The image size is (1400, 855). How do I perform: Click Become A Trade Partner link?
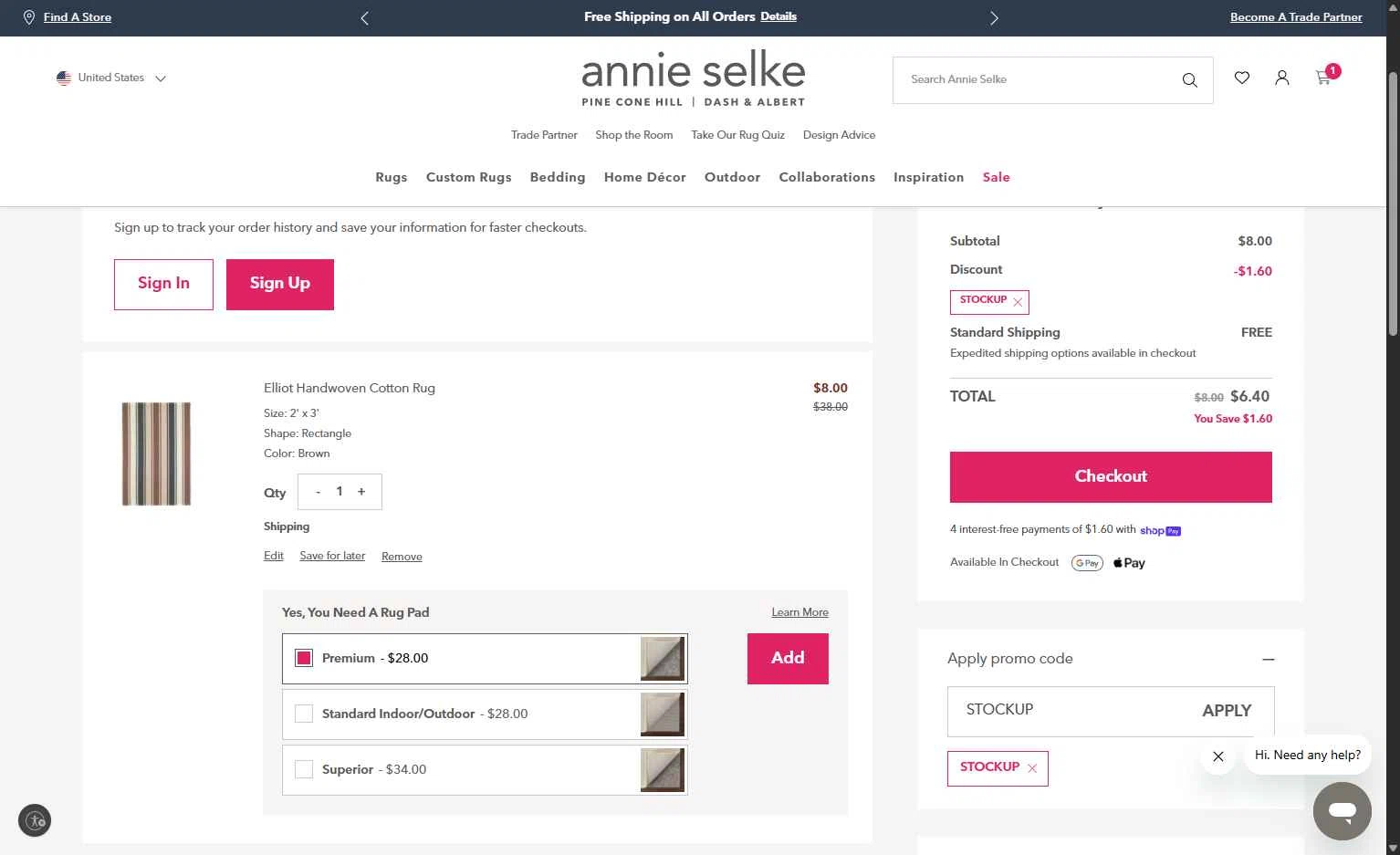click(1296, 17)
